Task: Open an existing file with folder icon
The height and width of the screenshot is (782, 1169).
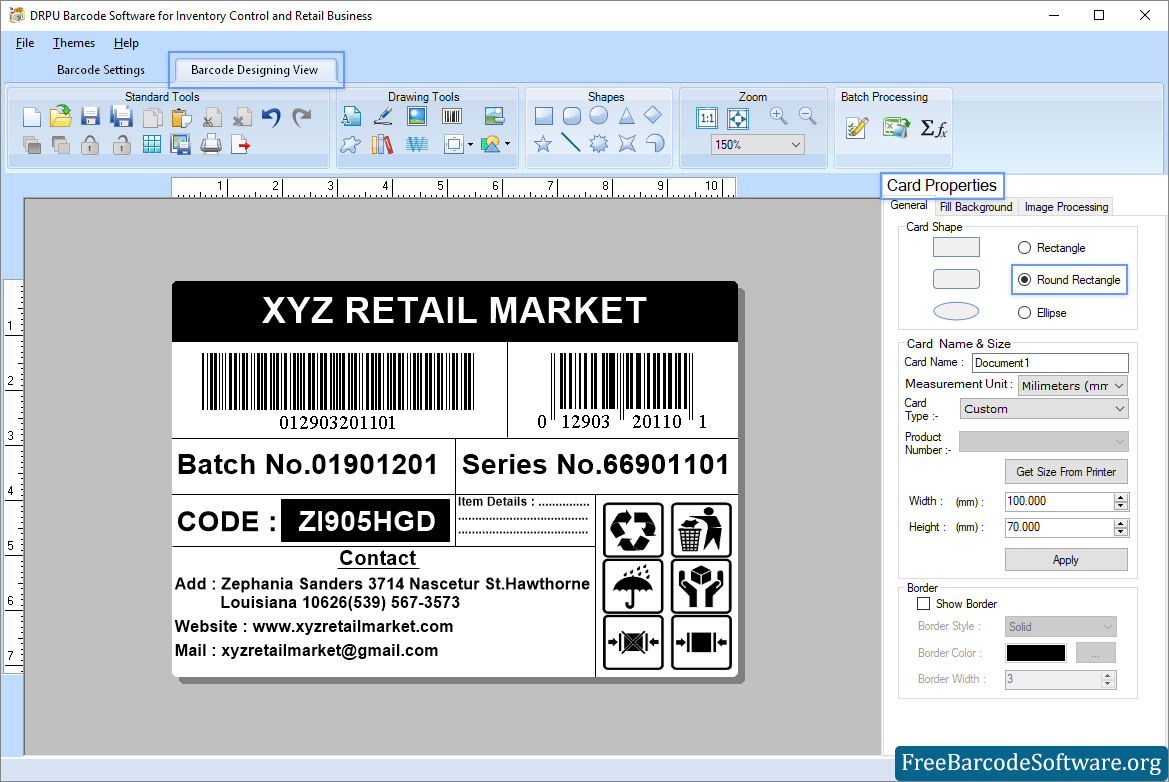Action: [x=60, y=116]
